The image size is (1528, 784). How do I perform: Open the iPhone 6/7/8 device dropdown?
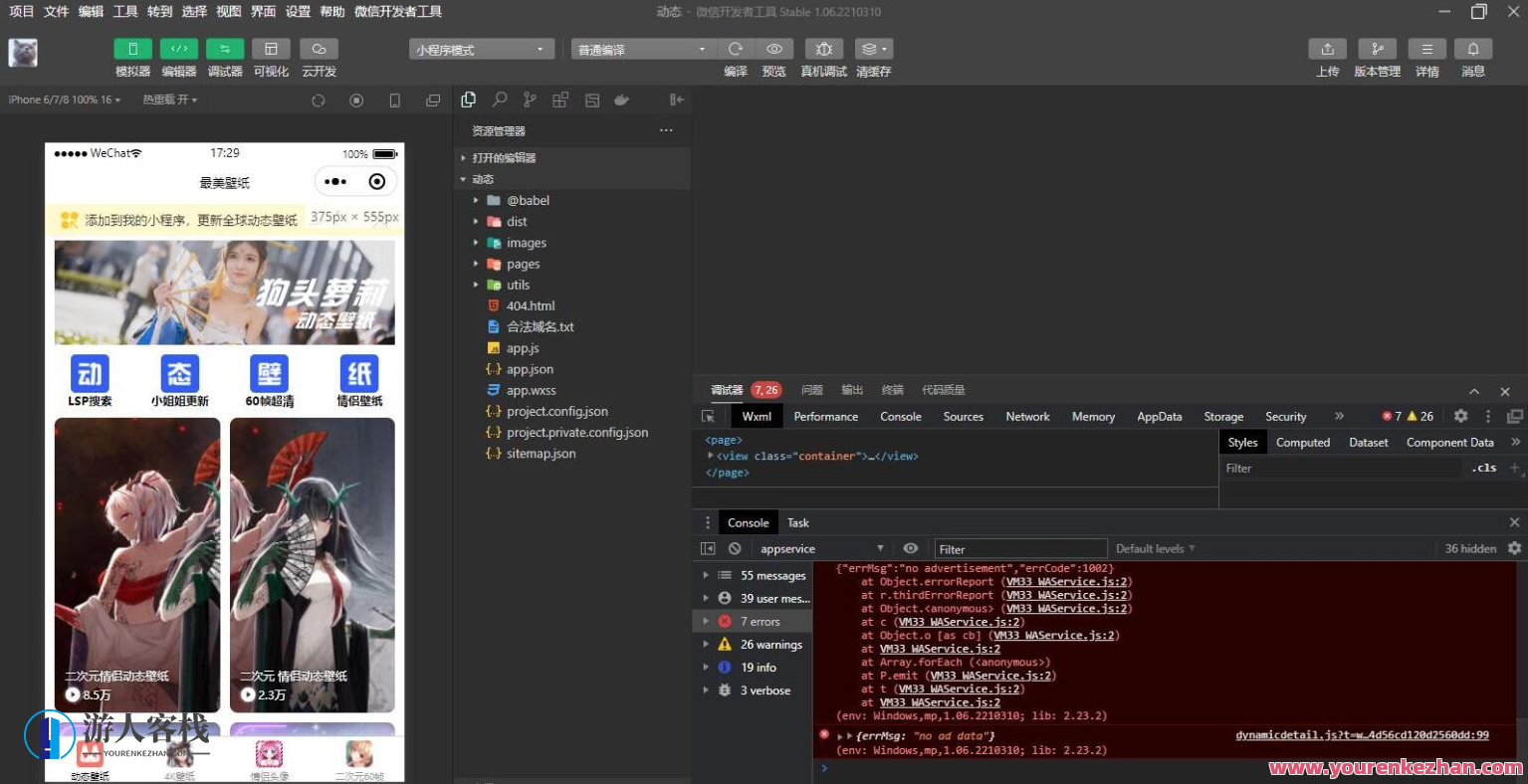pyautogui.click(x=64, y=99)
